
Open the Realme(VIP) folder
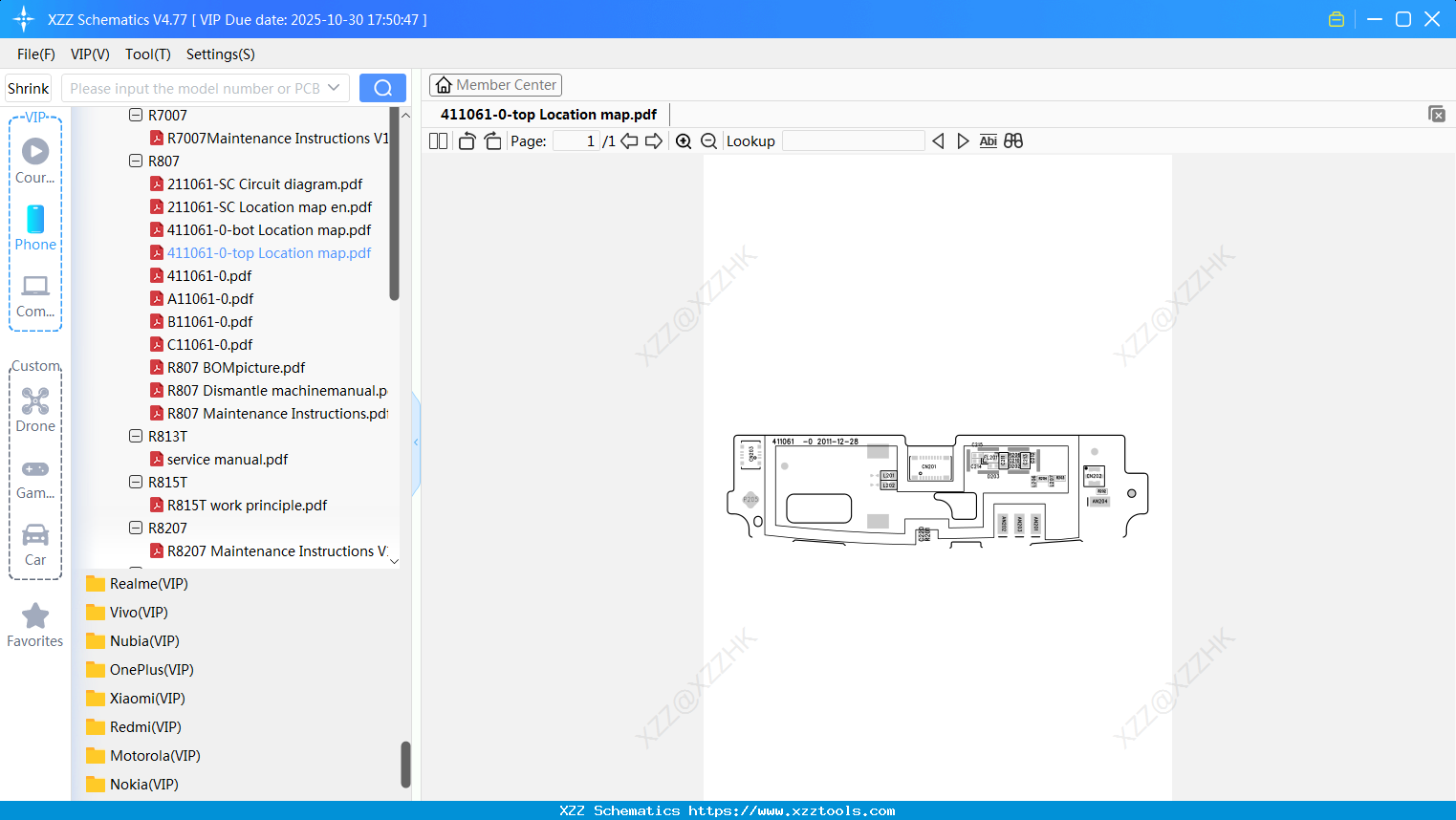click(137, 584)
